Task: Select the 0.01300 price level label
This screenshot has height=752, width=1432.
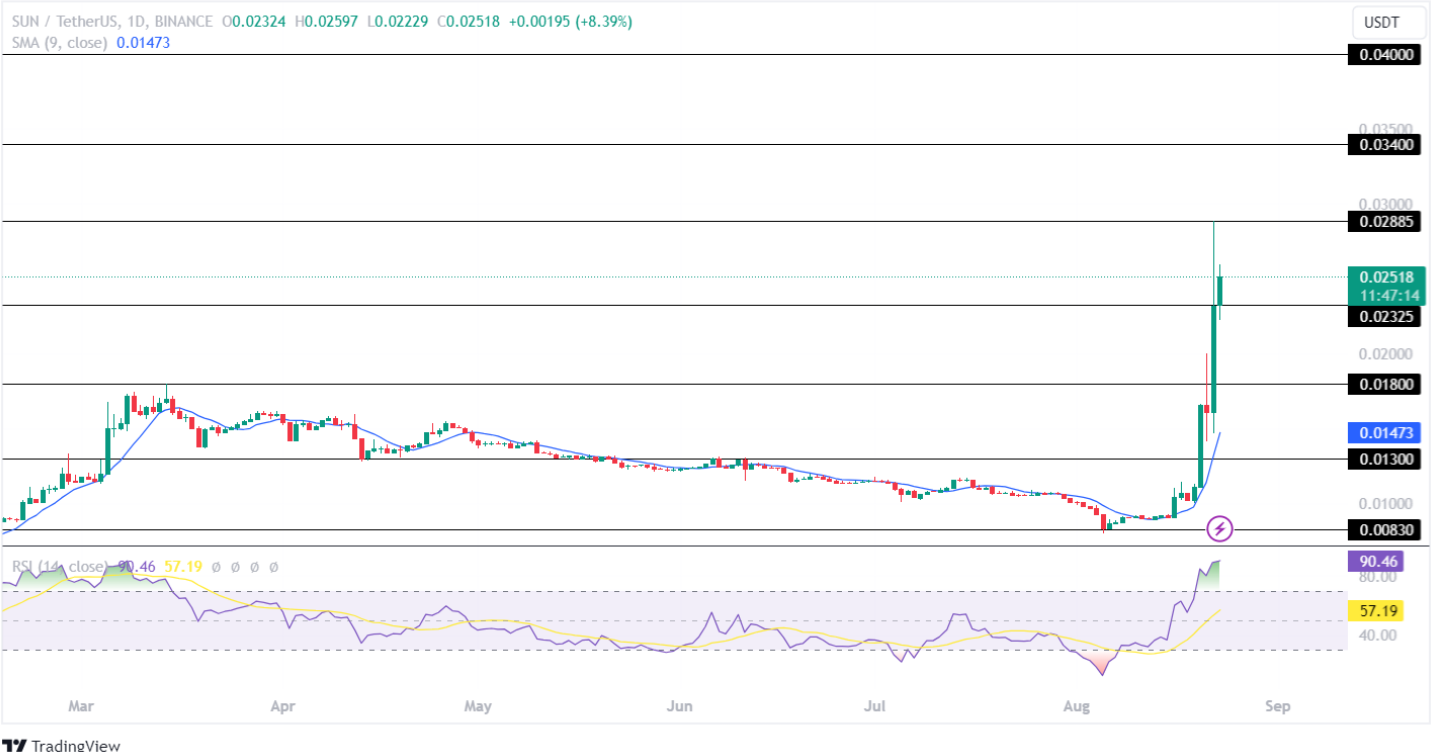Action: [x=1385, y=459]
